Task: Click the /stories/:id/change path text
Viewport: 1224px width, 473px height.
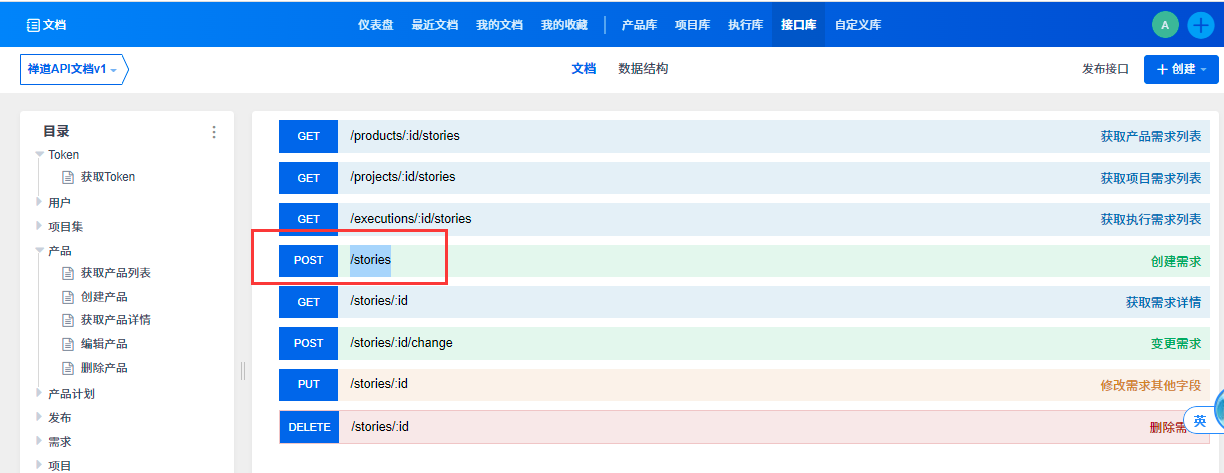Action: tap(401, 343)
